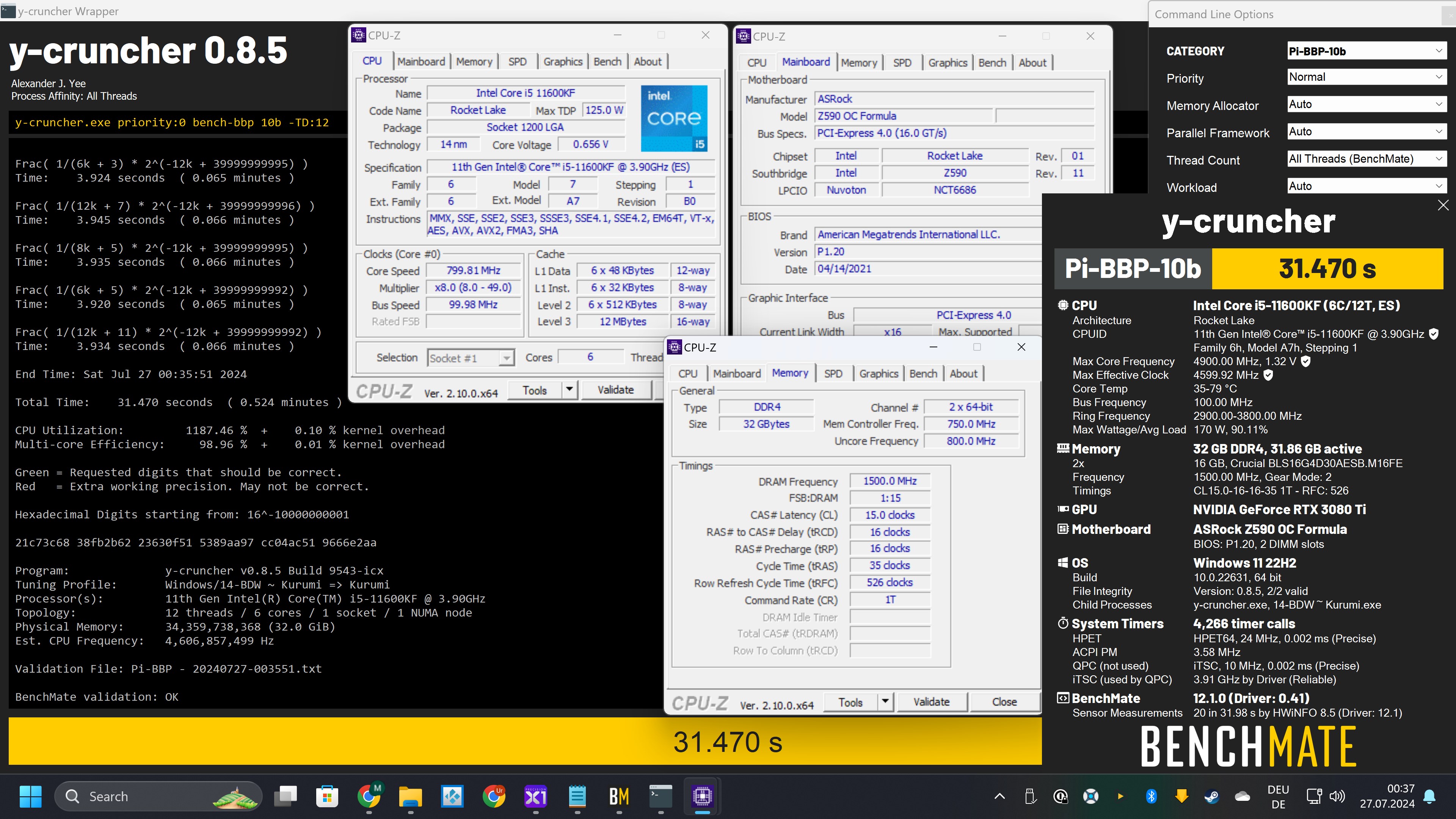Click Validate in the Memory CPU-Z window
Viewport: 1456px width, 819px height.
[932, 701]
